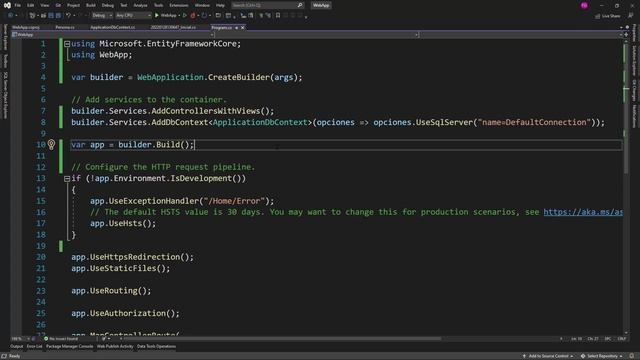
Task: Click the Save All toolbar icon
Action: click(x=58, y=16)
